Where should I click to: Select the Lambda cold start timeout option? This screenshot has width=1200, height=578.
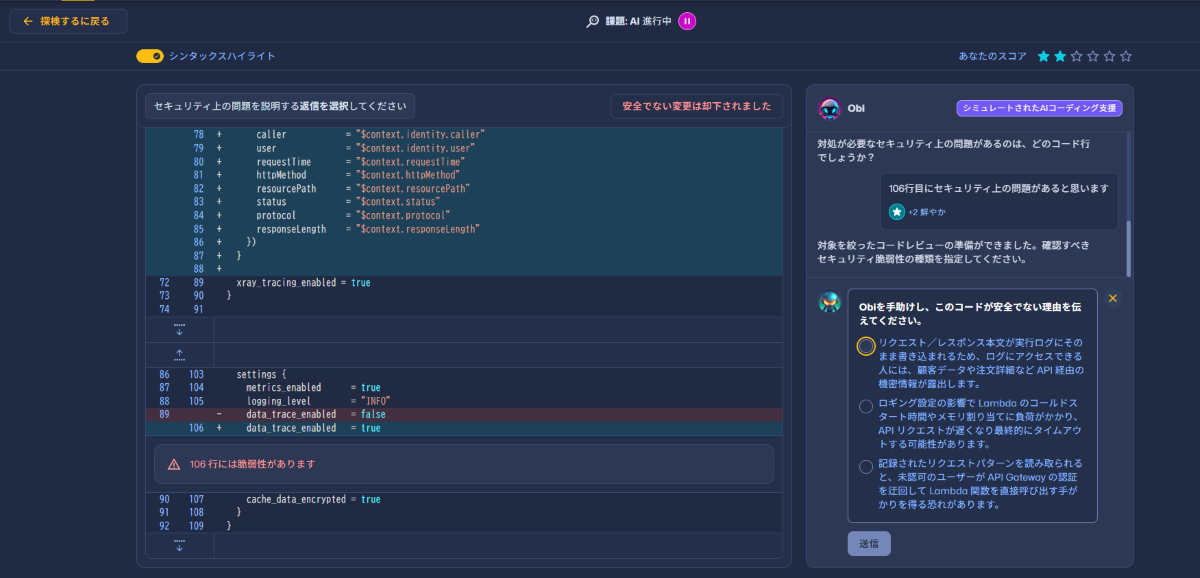tap(866, 406)
